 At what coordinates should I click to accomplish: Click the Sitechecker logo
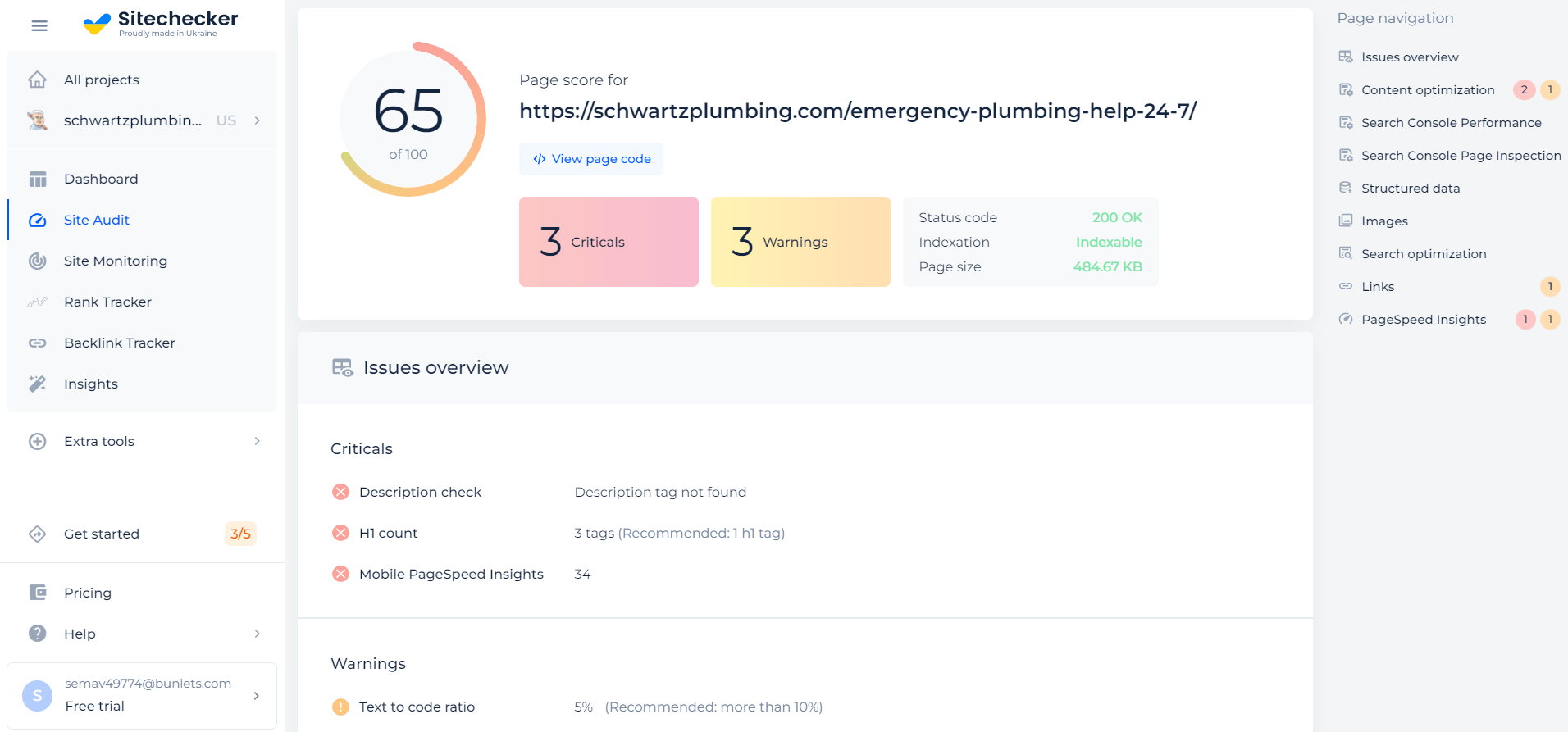click(x=161, y=24)
